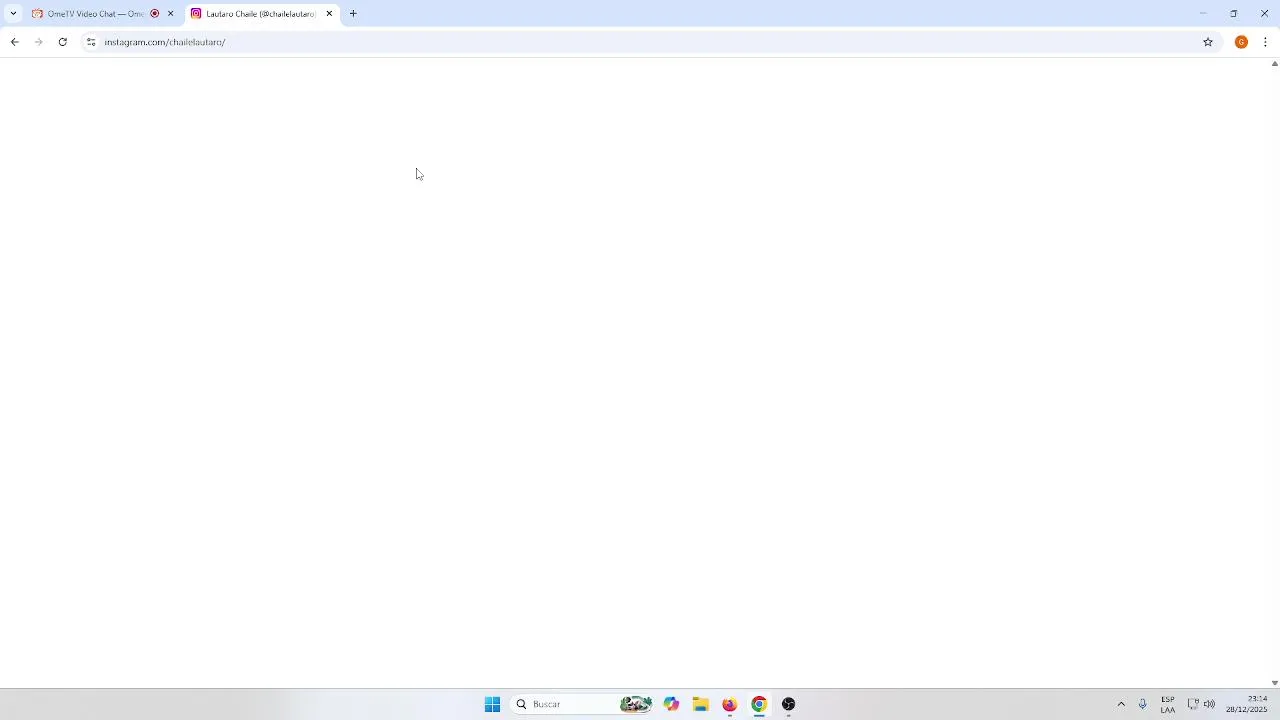The image size is (1280, 720).
Task: Close the Lautaro Chaile Instagram tab
Action: pyautogui.click(x=329, y=14)
